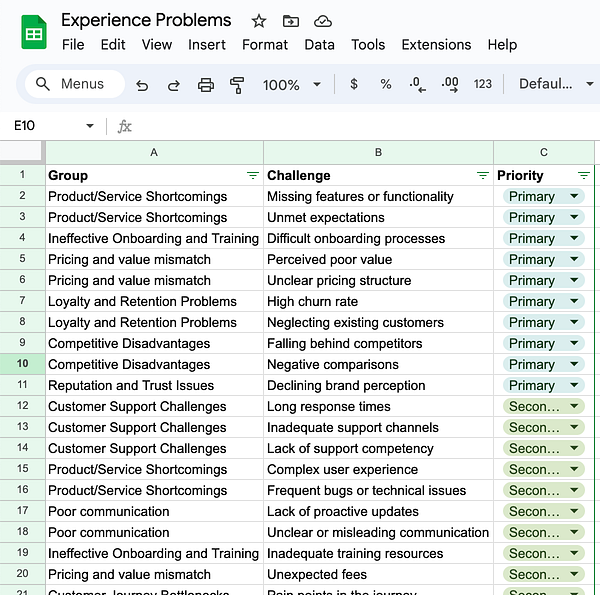Increase decimal places
The width and height of the screenshot is (600, 595).
coord(450,85)
